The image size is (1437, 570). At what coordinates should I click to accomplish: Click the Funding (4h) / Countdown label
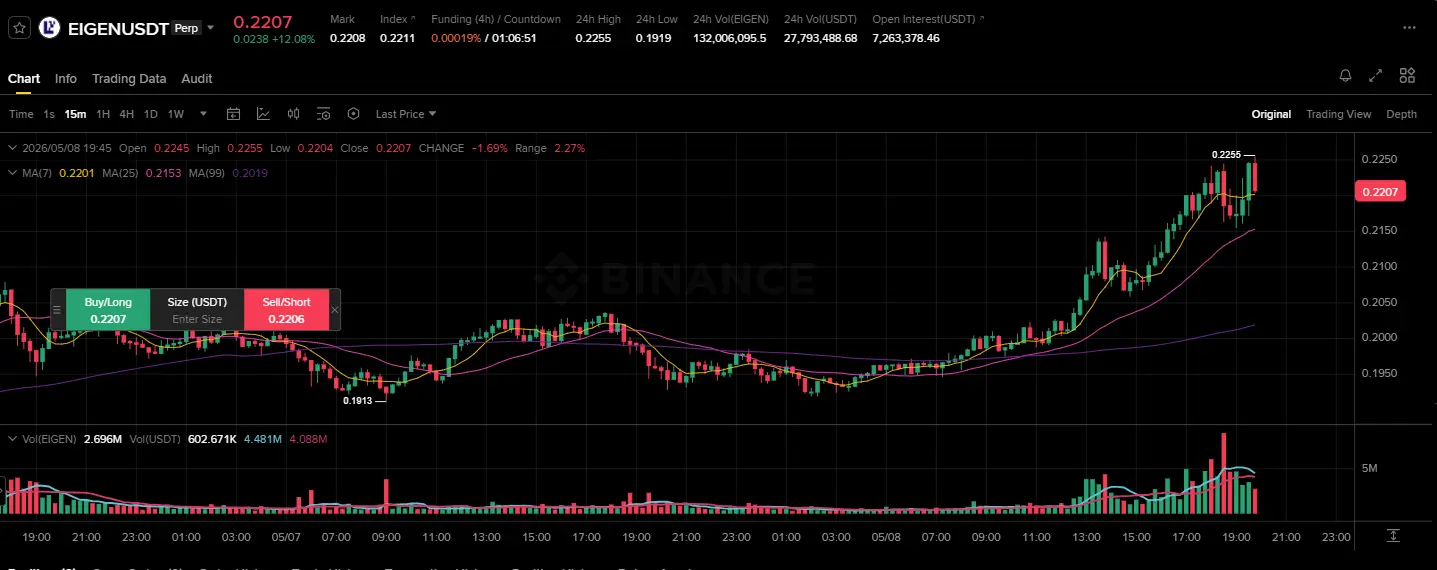tap(496, 19)
